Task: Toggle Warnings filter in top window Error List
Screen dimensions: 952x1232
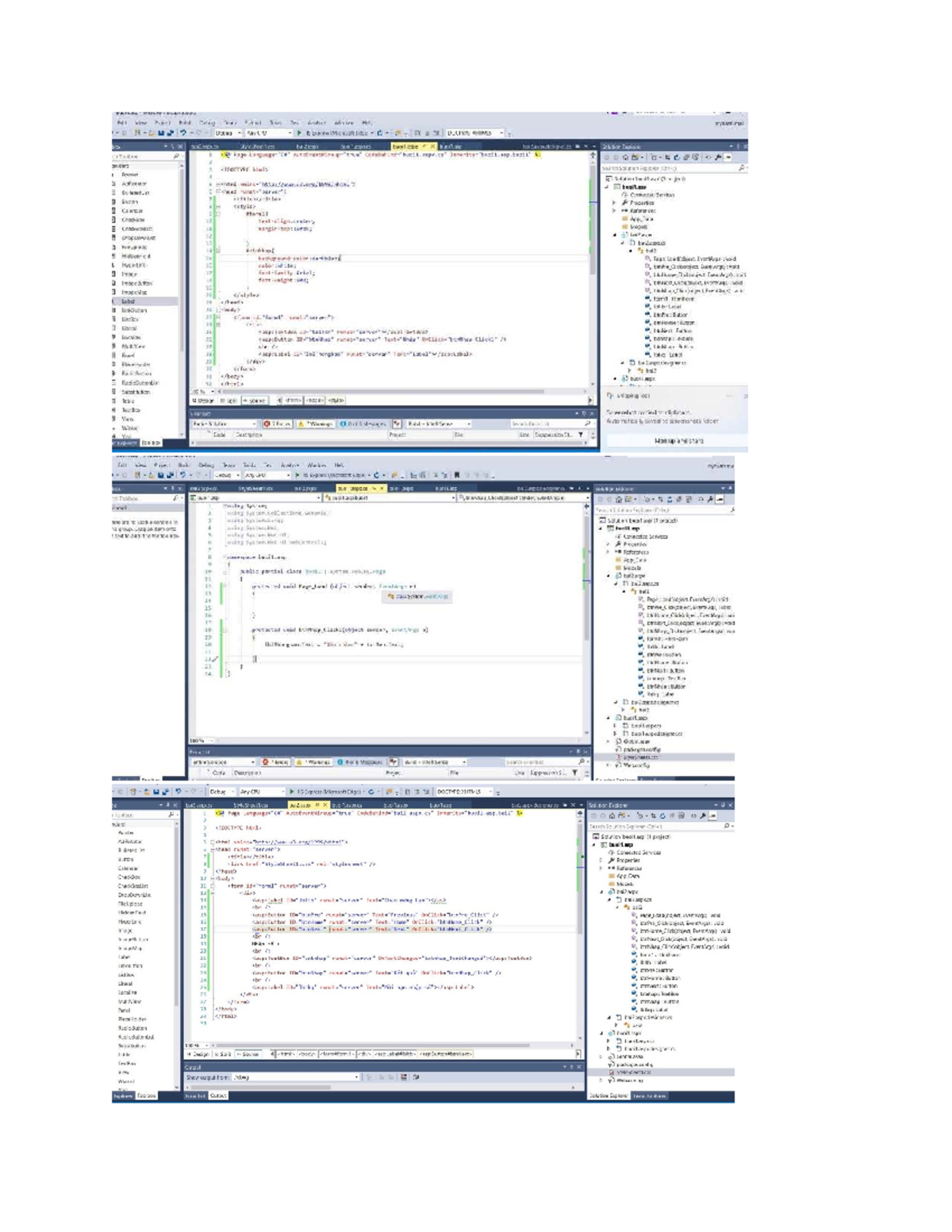Action: point(316,424)
